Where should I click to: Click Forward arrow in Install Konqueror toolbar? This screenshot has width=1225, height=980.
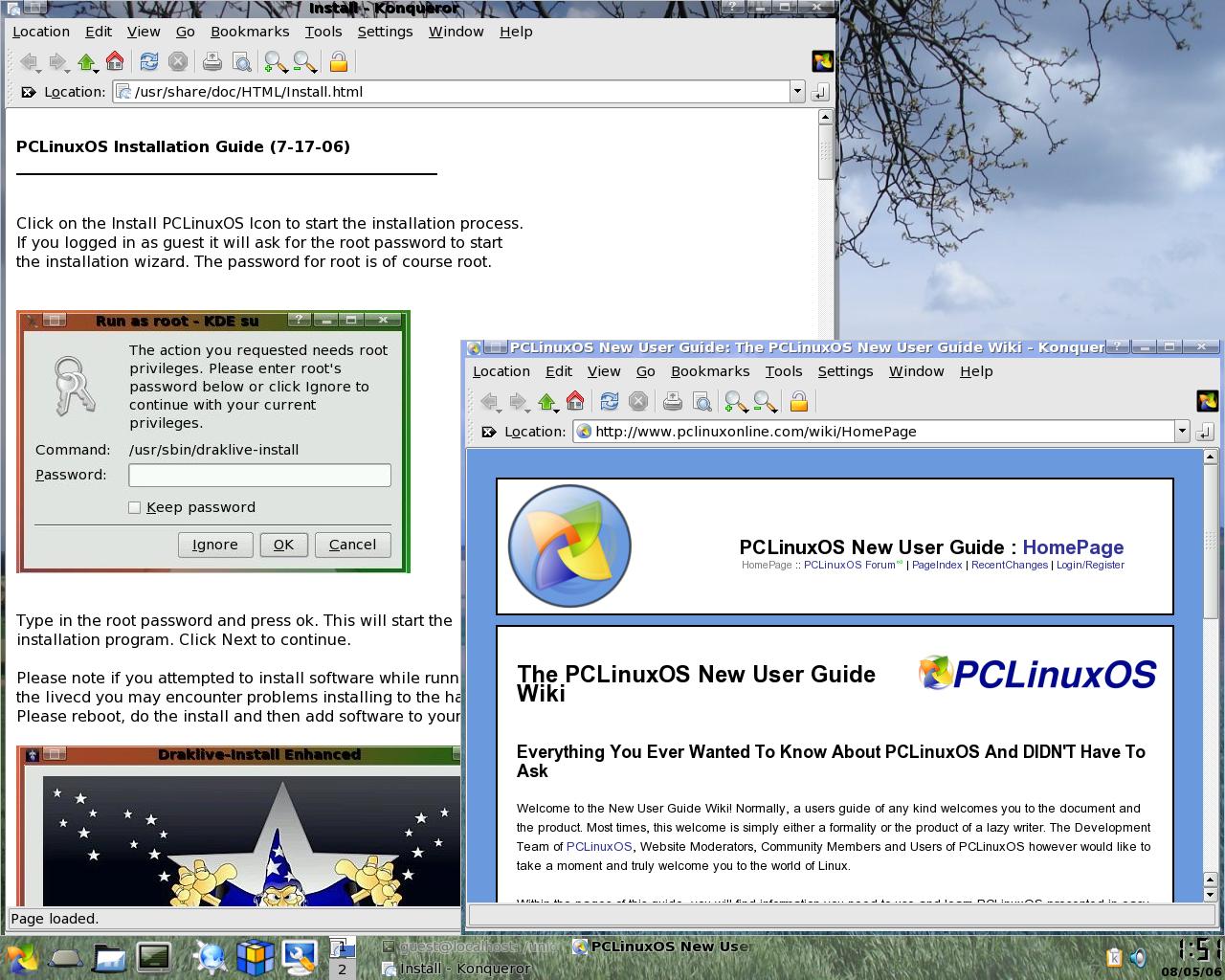coord(58,62)
